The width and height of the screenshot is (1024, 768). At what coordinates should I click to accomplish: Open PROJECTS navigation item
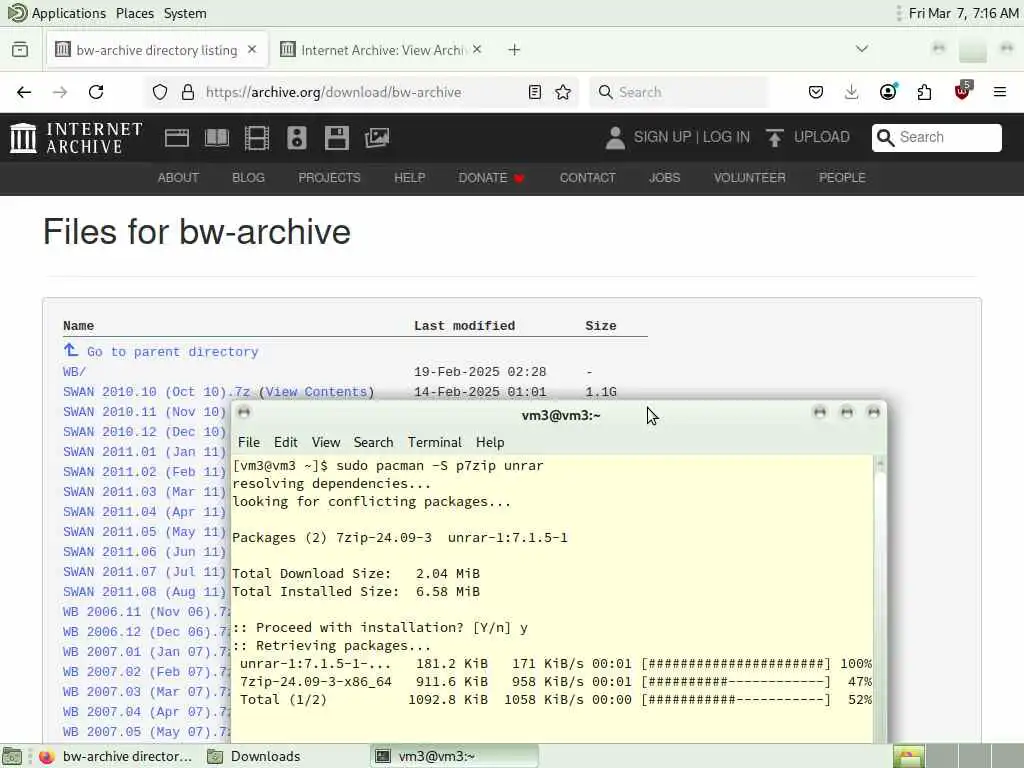[329, 178]
